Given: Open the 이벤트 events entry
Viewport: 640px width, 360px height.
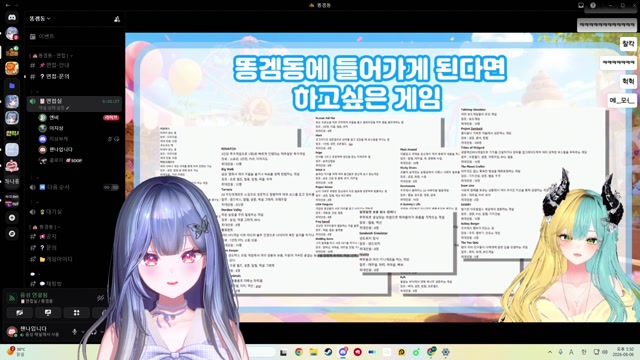Looking at the screenshot, I should tap(73, 37).
